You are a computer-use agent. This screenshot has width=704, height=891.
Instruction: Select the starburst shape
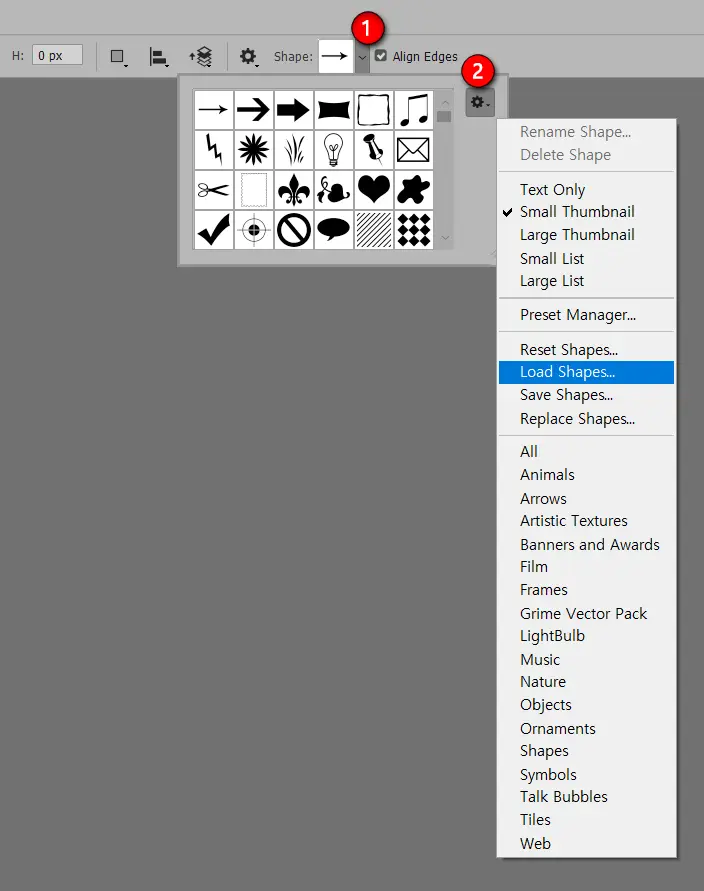253,150
